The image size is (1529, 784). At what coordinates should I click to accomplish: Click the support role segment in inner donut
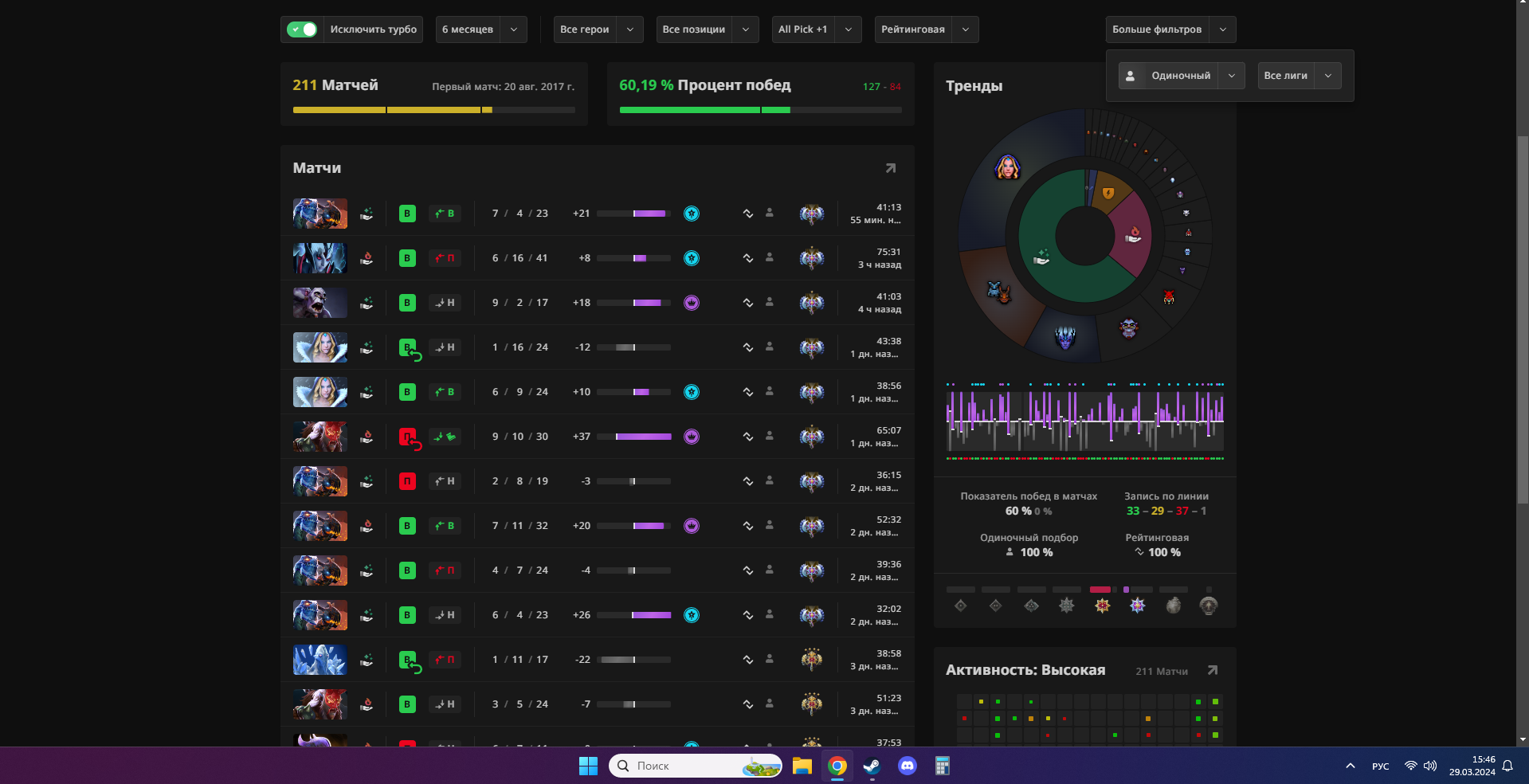1041,257
